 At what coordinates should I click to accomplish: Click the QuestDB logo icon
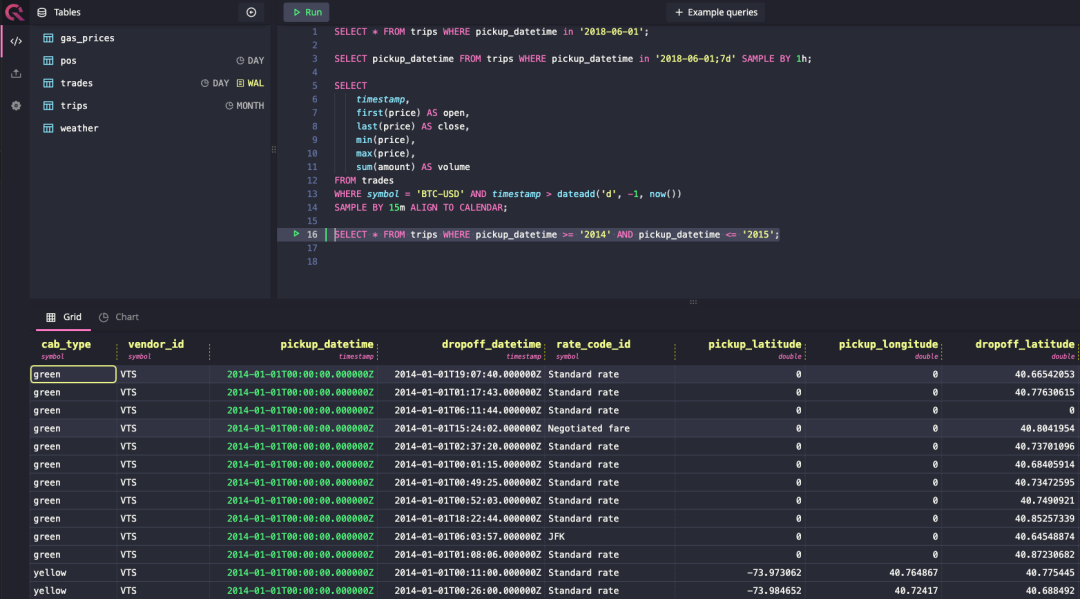[14, 12]
